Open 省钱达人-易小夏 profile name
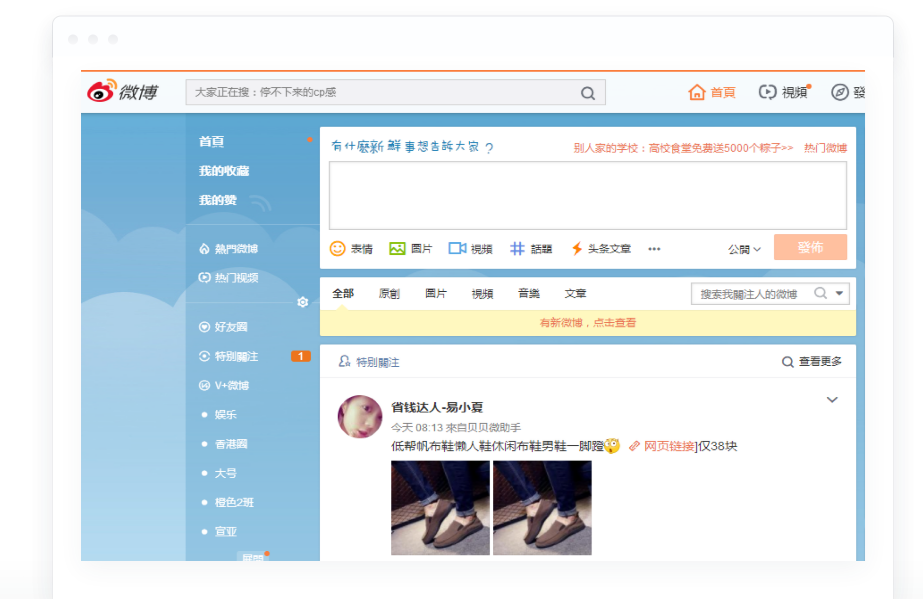Screen dimensions: 923x608 [x=437, y=407]
